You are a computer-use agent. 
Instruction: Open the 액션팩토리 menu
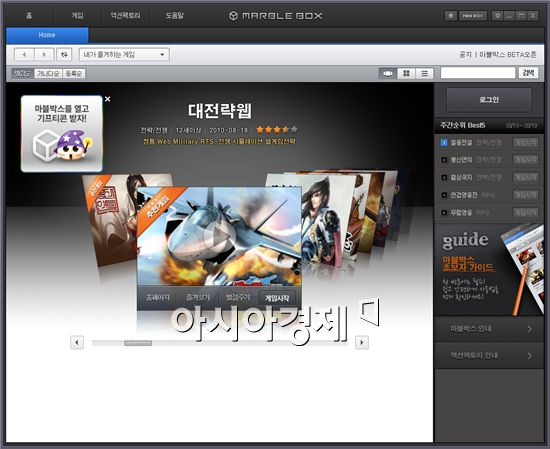[x=125, y=15]
